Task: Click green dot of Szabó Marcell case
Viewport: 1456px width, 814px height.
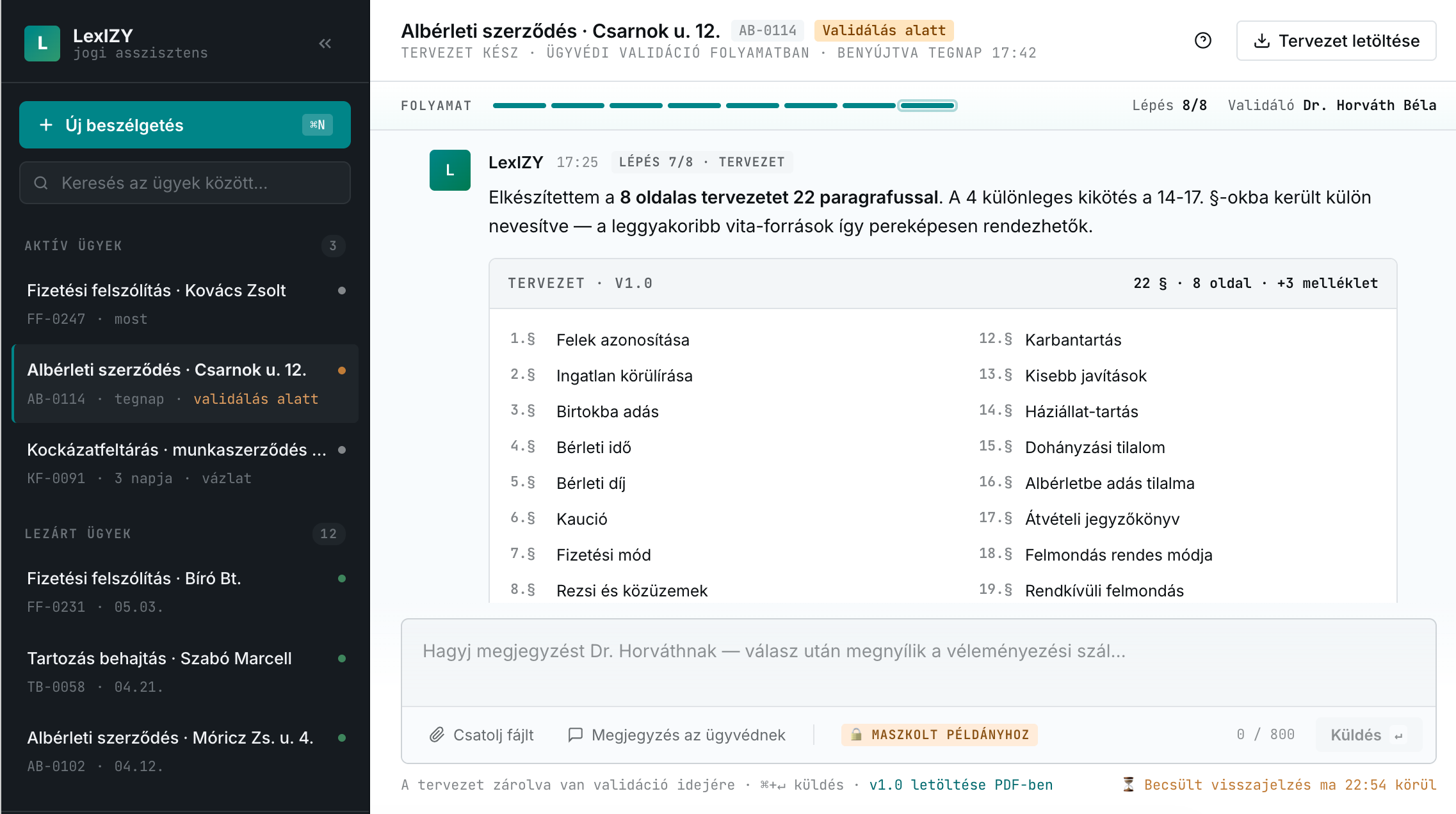Action: click(342, 658)
